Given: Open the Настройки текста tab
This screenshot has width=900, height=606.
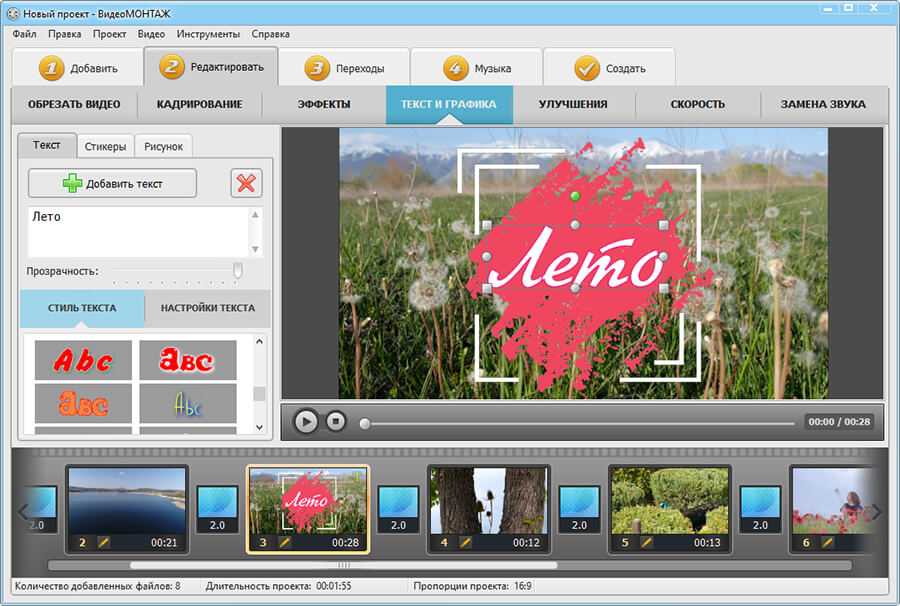Looking at the screenshot, I should (208, 308).
